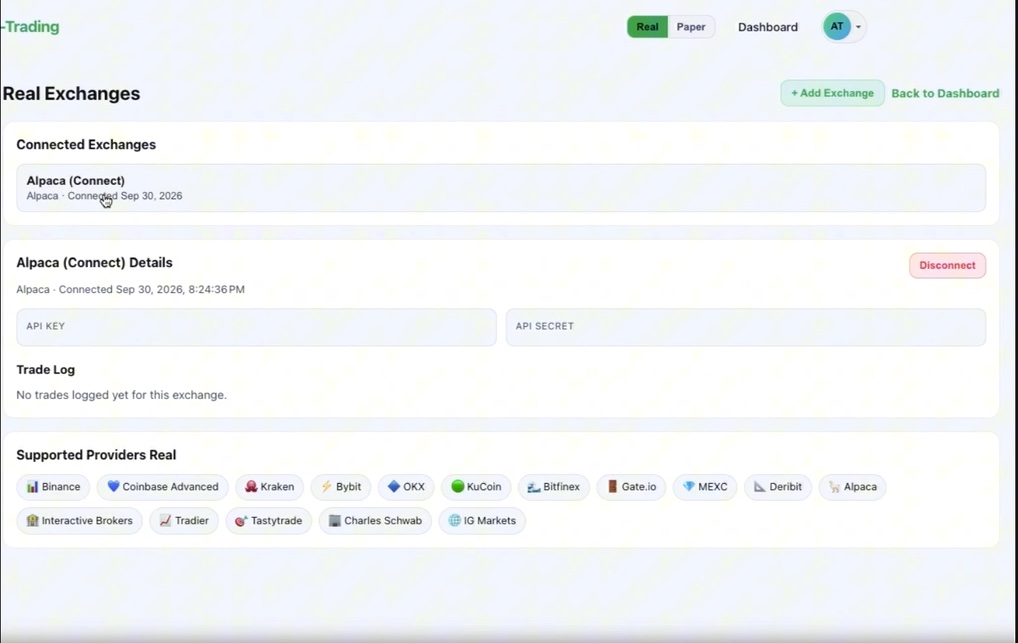Click the No trades logged yet message
1018x643 pixels.
pos(121,395)
